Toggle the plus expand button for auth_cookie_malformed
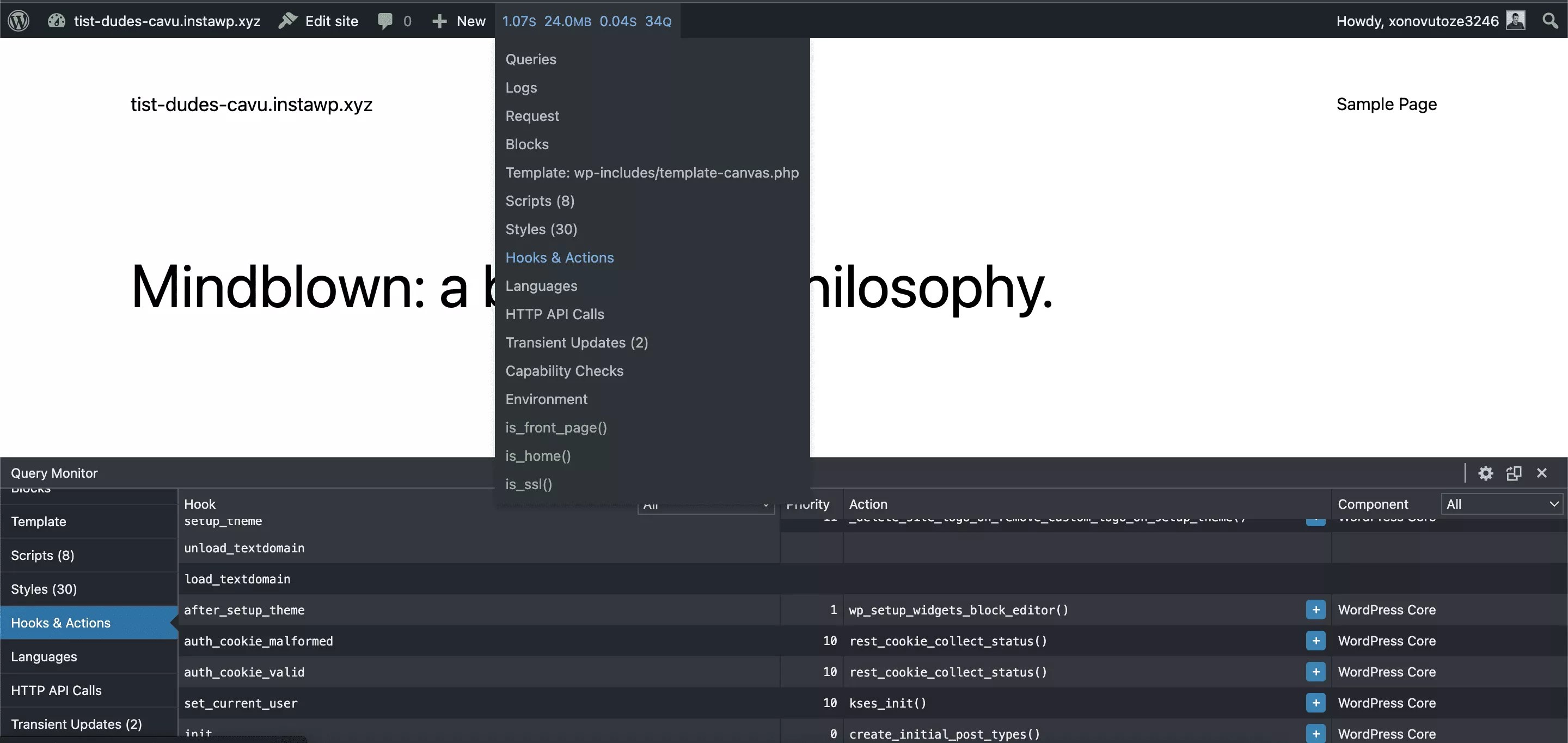 [x=1316, y=641]
